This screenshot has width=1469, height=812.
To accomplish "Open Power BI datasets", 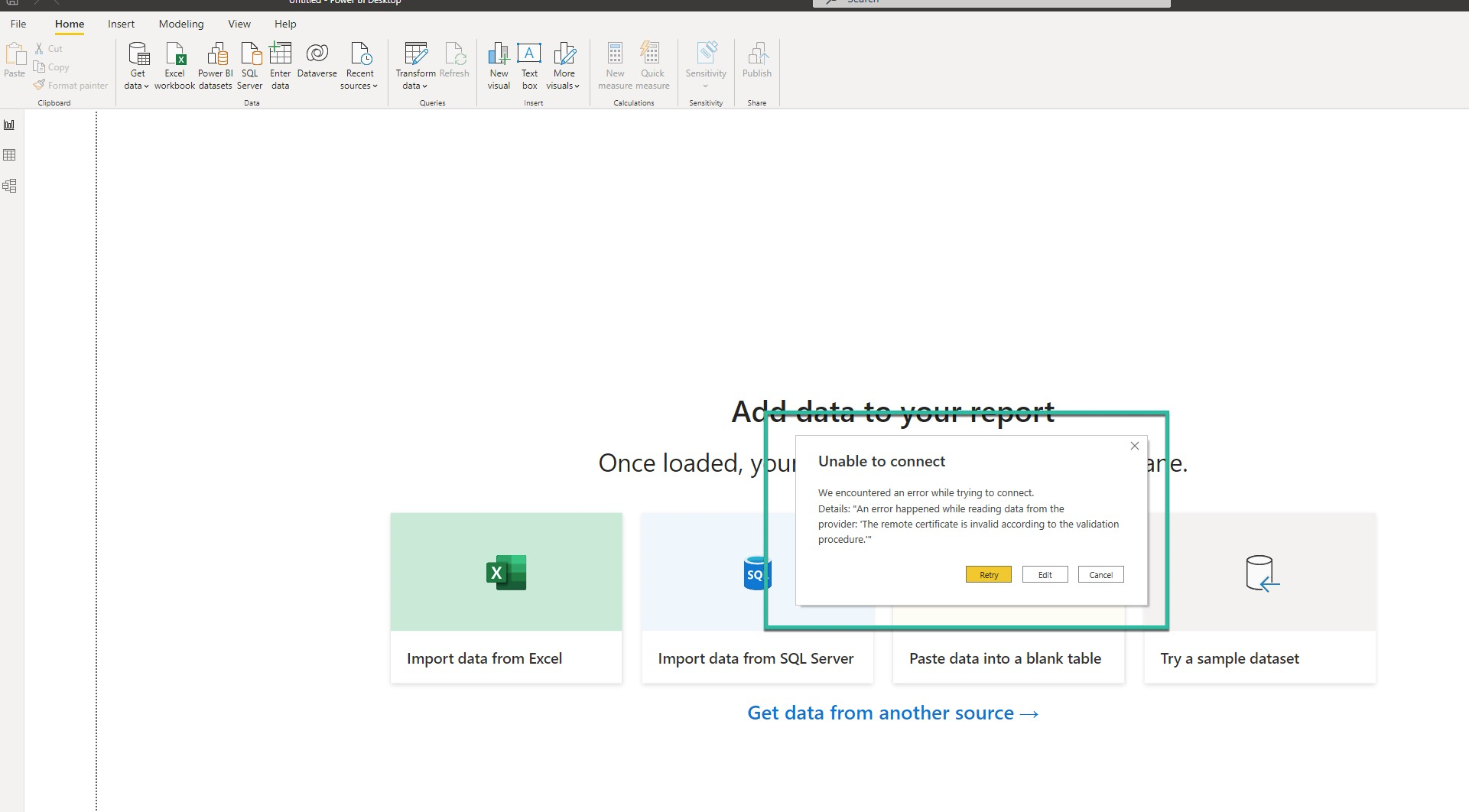I will (x=215, y=67).
